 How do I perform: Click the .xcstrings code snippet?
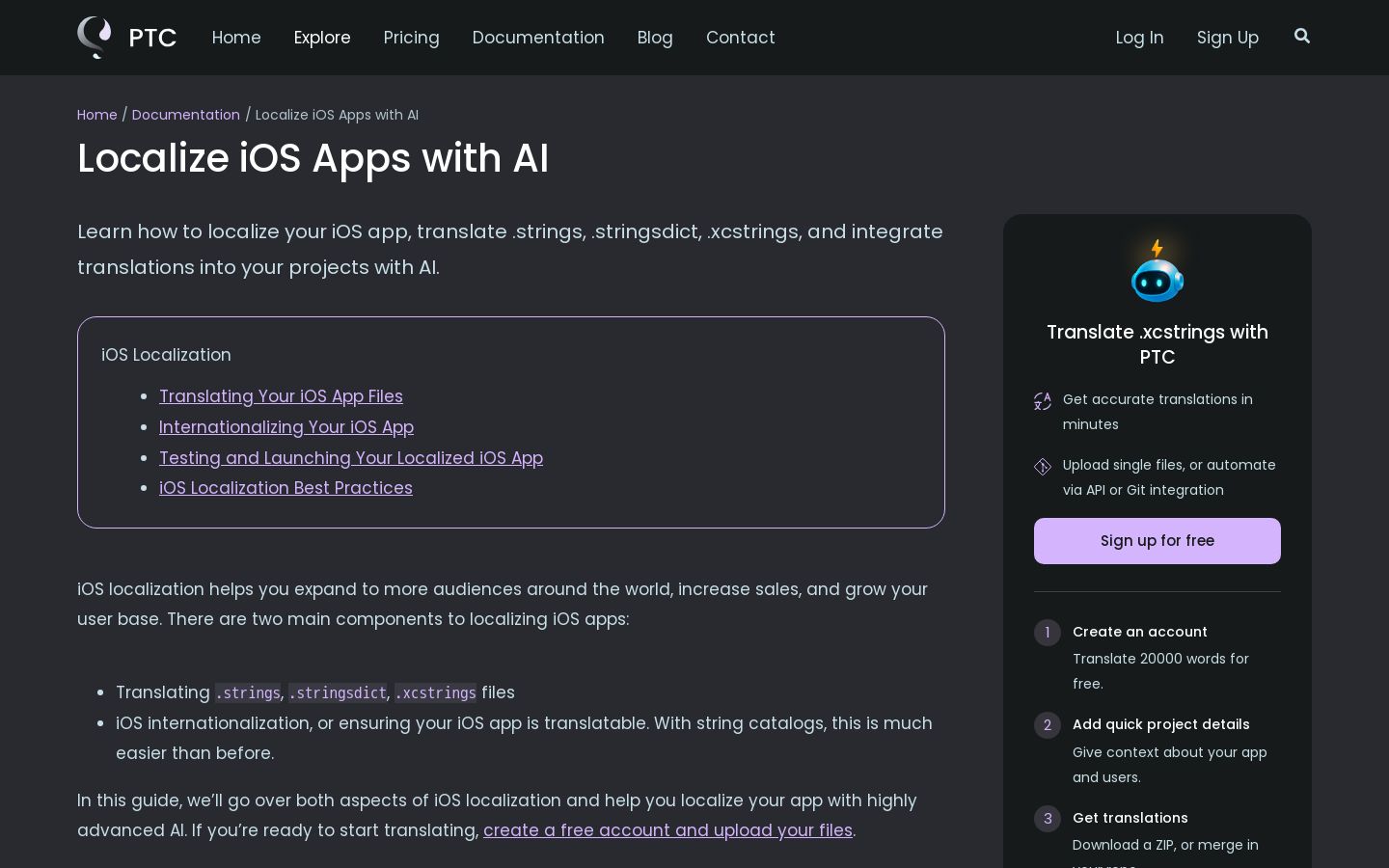436,693
